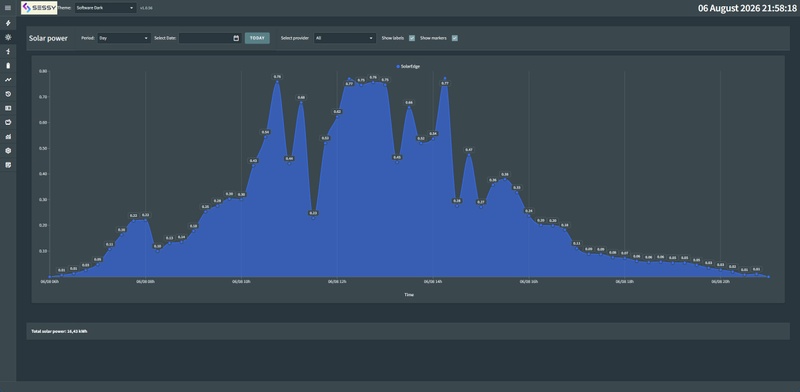The image size is (800, 392).
Task: Select the sun solar power sidebar icon
Action: [x=8, y=37]
